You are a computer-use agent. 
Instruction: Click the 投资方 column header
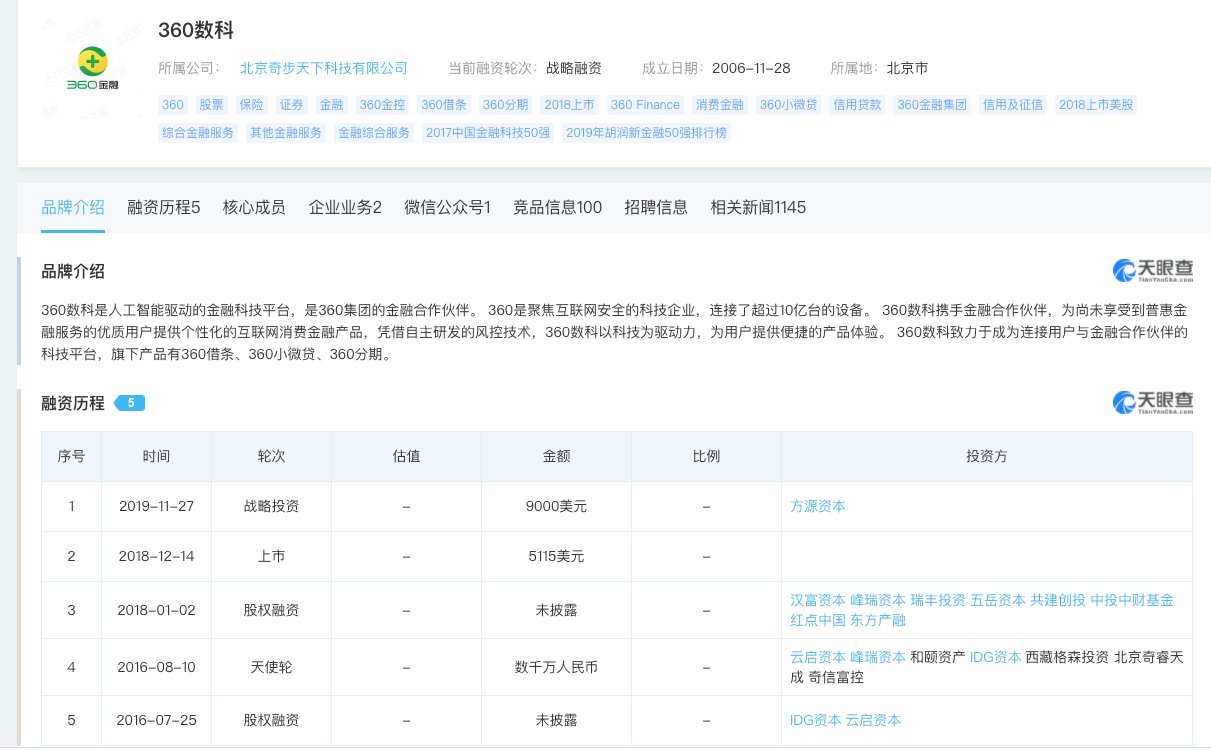986,456
